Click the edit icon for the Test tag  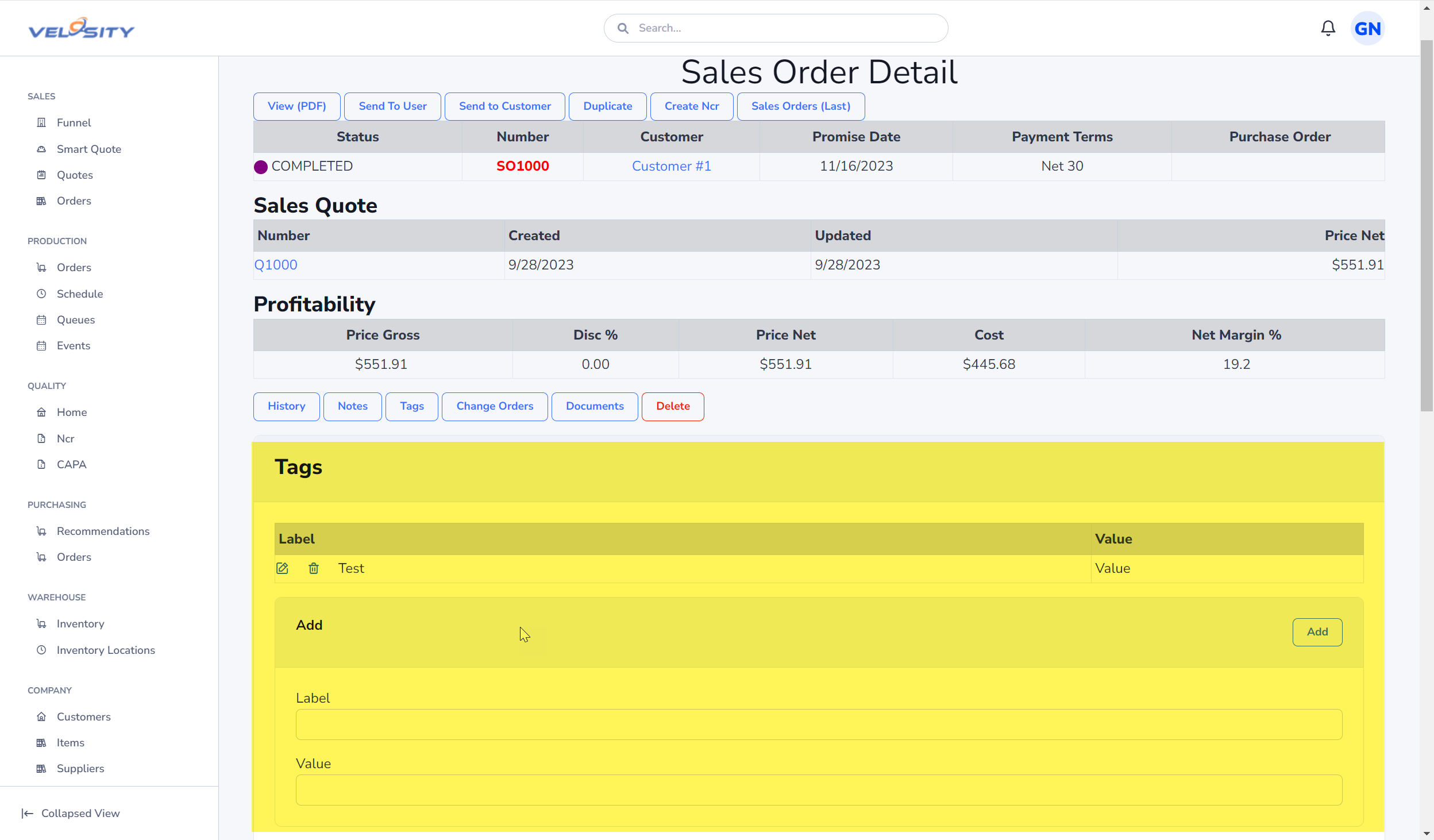[x=282, y=568]
